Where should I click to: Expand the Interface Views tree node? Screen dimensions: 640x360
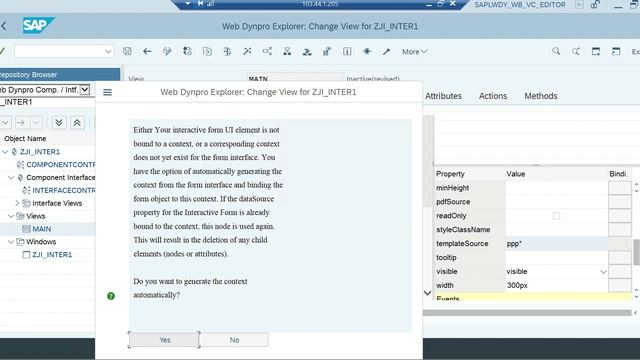(x=17, y=203)
